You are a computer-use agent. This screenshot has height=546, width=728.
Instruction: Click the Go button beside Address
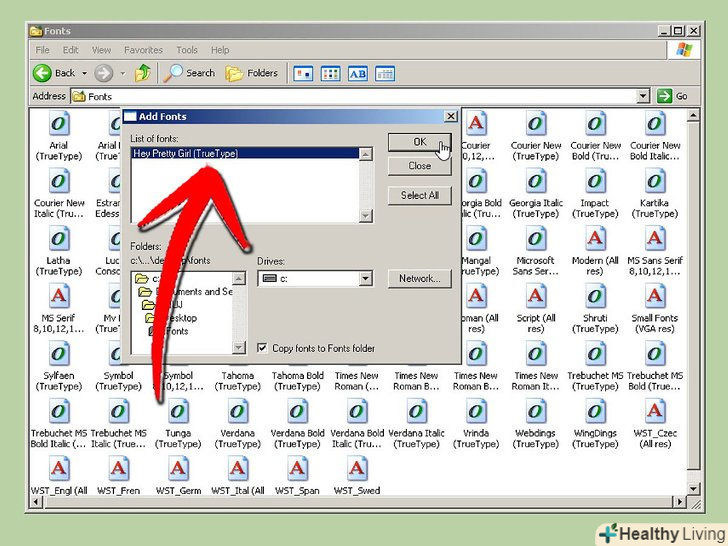pos(672,96)
